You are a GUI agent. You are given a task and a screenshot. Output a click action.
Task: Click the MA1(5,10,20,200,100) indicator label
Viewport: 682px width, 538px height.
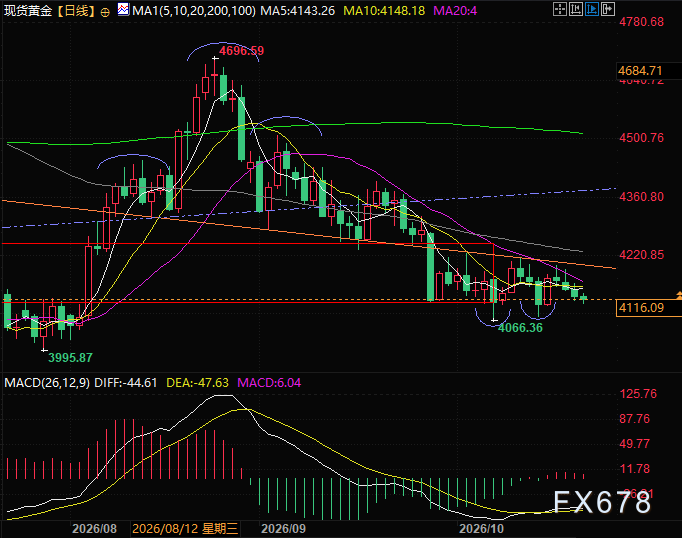(x=194, y=10)
